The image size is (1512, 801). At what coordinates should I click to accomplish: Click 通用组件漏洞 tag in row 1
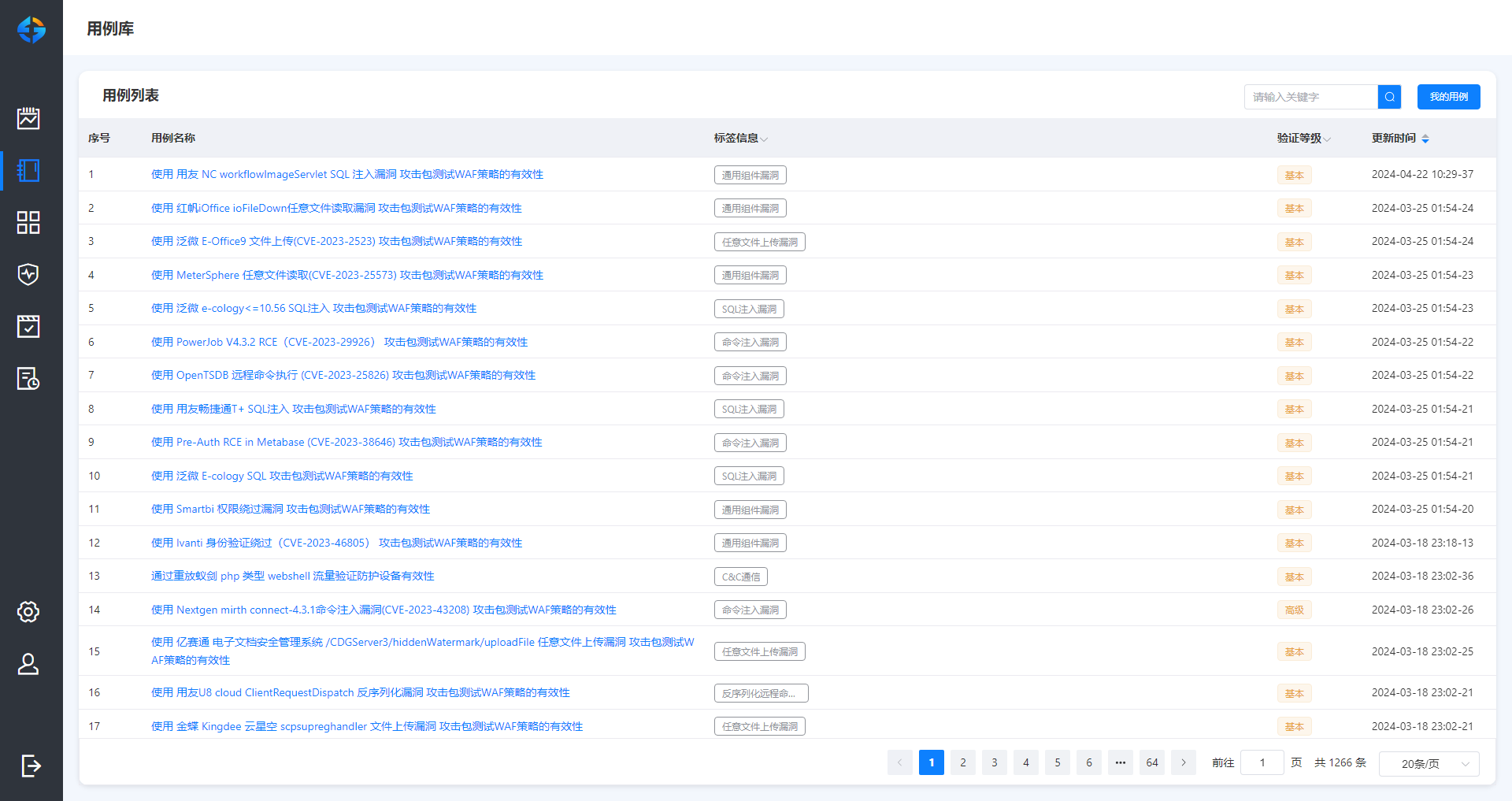(x=750, y=175)
